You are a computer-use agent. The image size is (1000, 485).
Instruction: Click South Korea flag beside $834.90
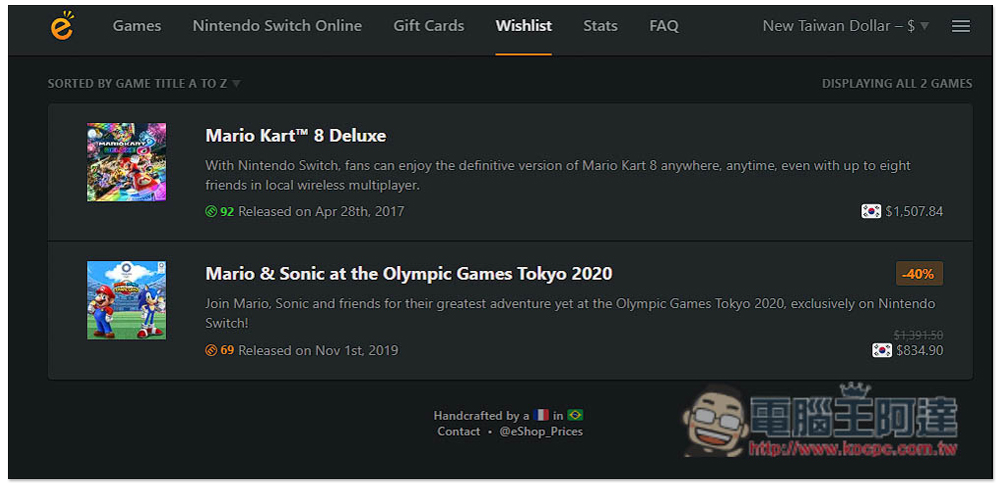882,350
